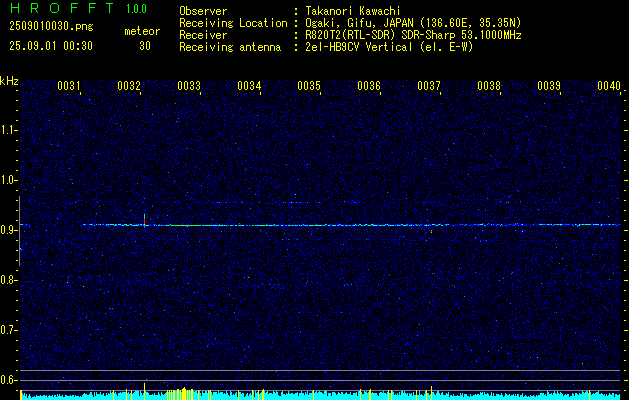629x400 pixels.
Task: Click the Receiver field label
Action: (203, 35)
